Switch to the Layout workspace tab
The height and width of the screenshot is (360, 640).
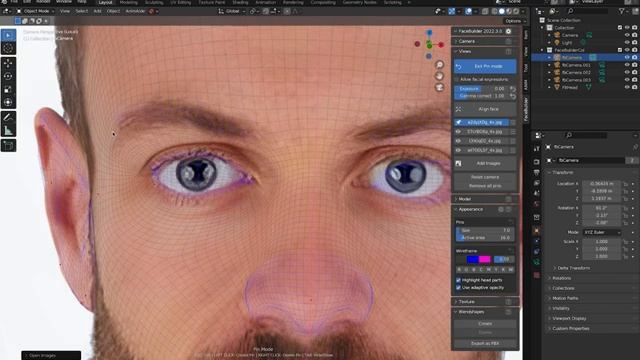click(105, 2)
